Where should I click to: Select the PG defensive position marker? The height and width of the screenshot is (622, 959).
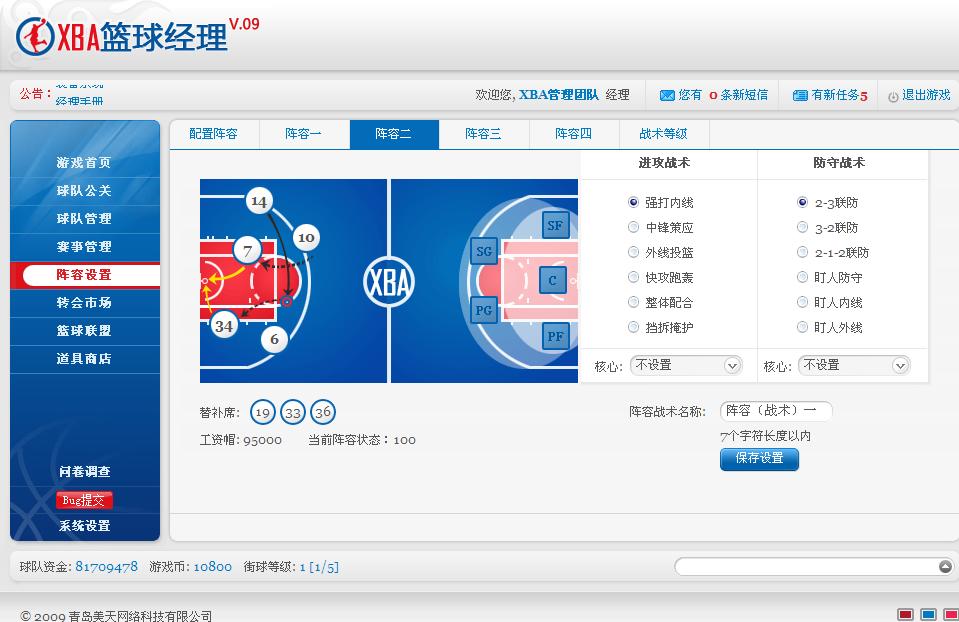(484, 311)
